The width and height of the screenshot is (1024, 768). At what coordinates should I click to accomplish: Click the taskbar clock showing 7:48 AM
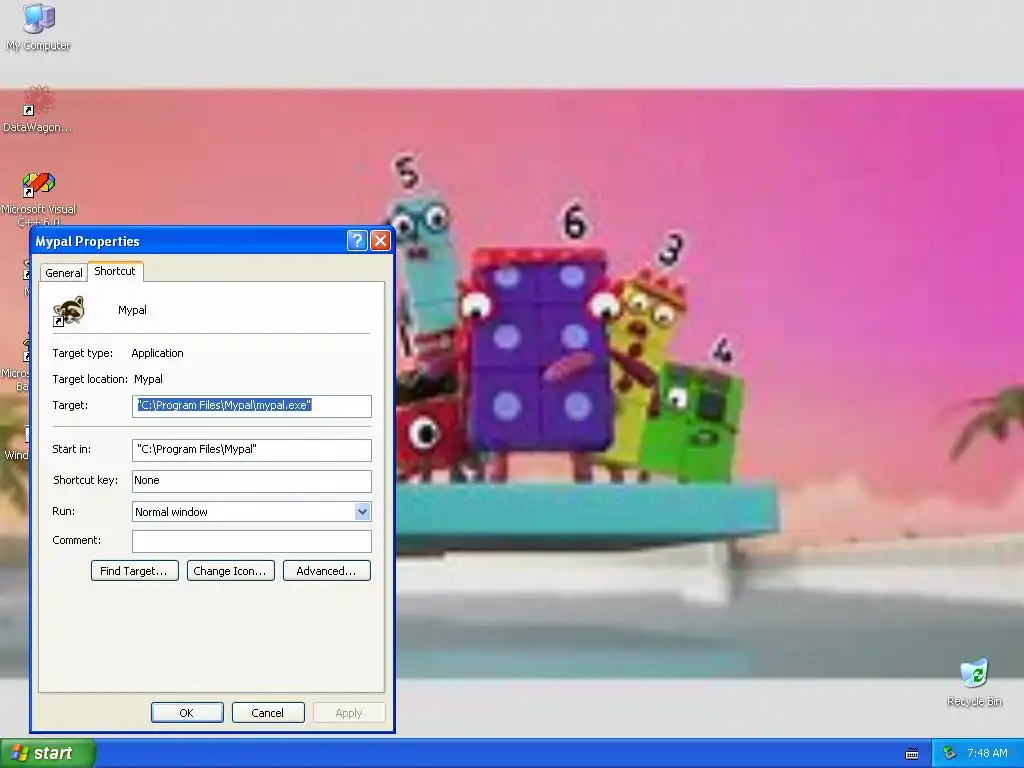[x=987, y=754]
